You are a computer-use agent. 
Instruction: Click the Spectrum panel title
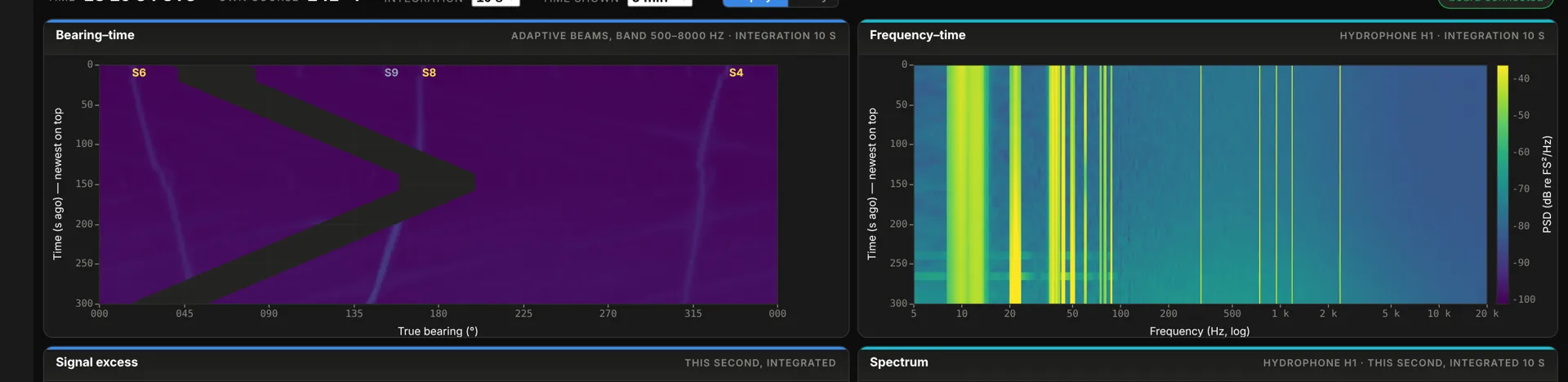(x=898, y=362)
